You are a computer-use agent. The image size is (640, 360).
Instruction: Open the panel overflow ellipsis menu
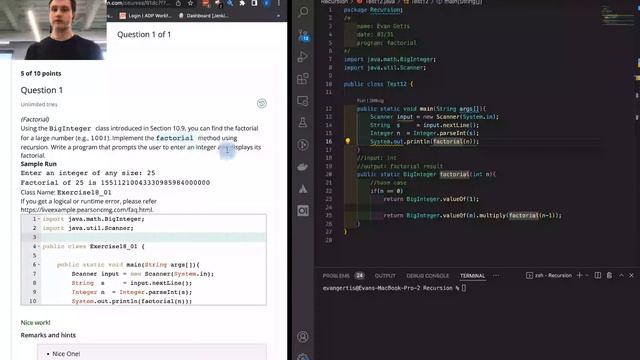pyautogui.click(x=496, y=276)
